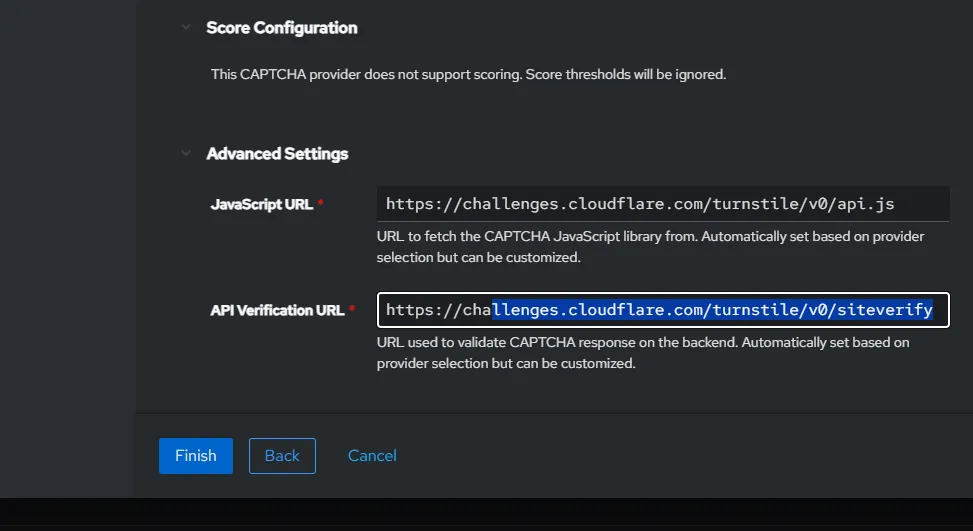Collapse the Advanced Settings section chevron
This screenshot has width=973, height=531.
point(185,154)
